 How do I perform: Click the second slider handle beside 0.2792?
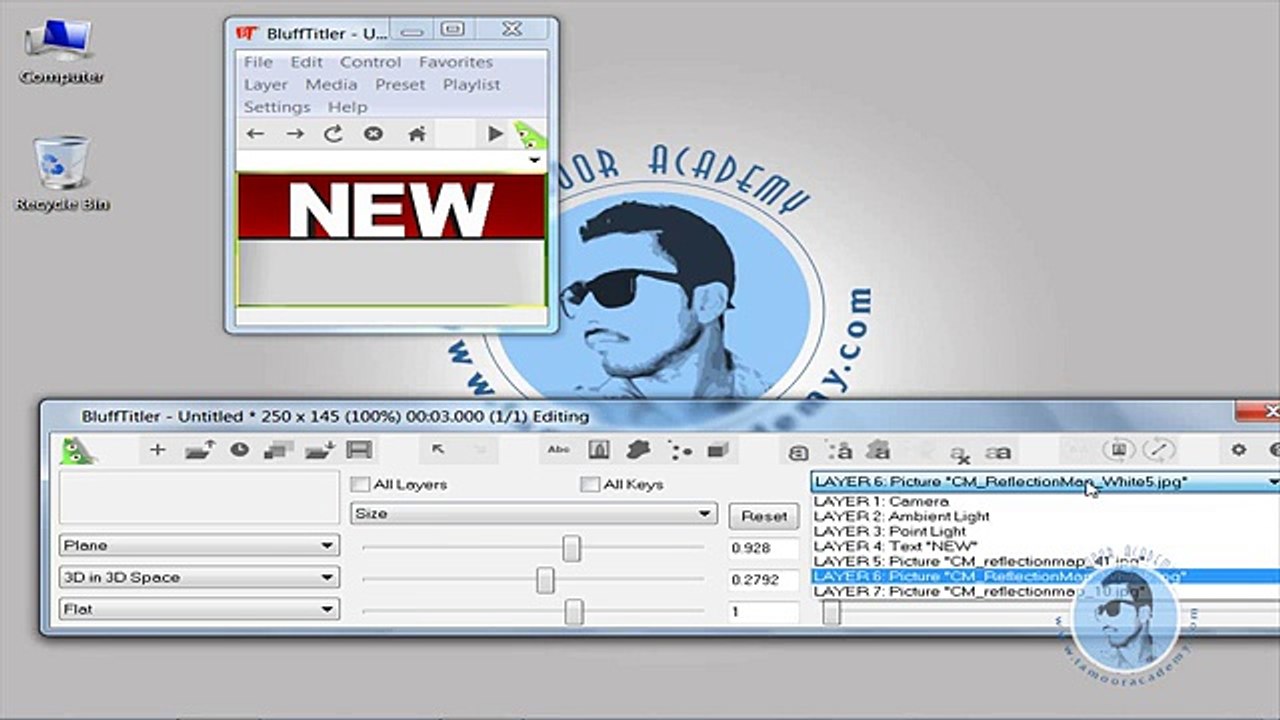click(545, 580)
